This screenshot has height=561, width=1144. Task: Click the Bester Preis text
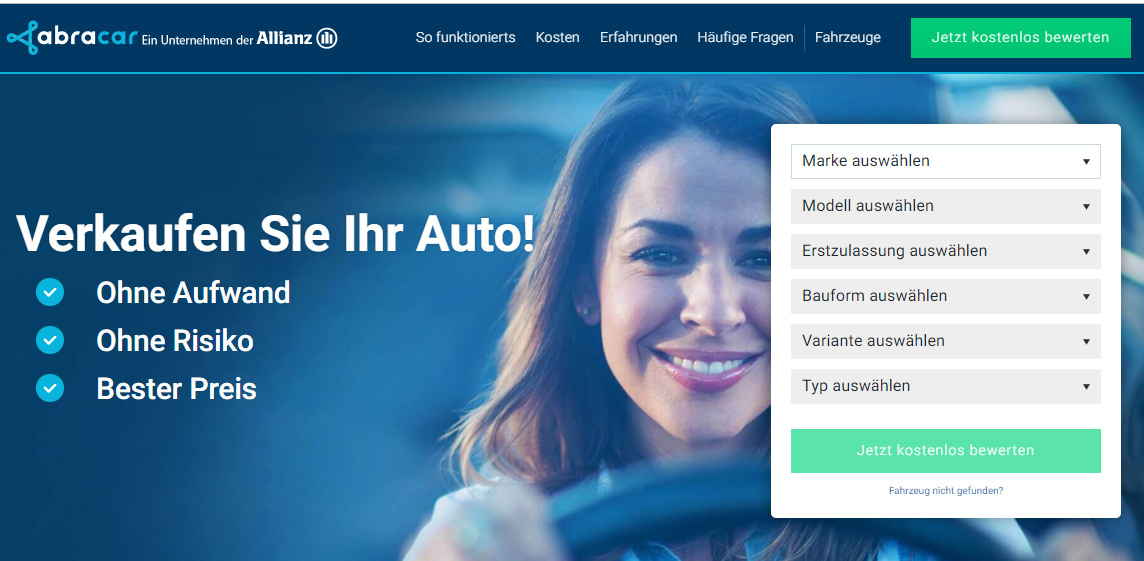[177, 389]
